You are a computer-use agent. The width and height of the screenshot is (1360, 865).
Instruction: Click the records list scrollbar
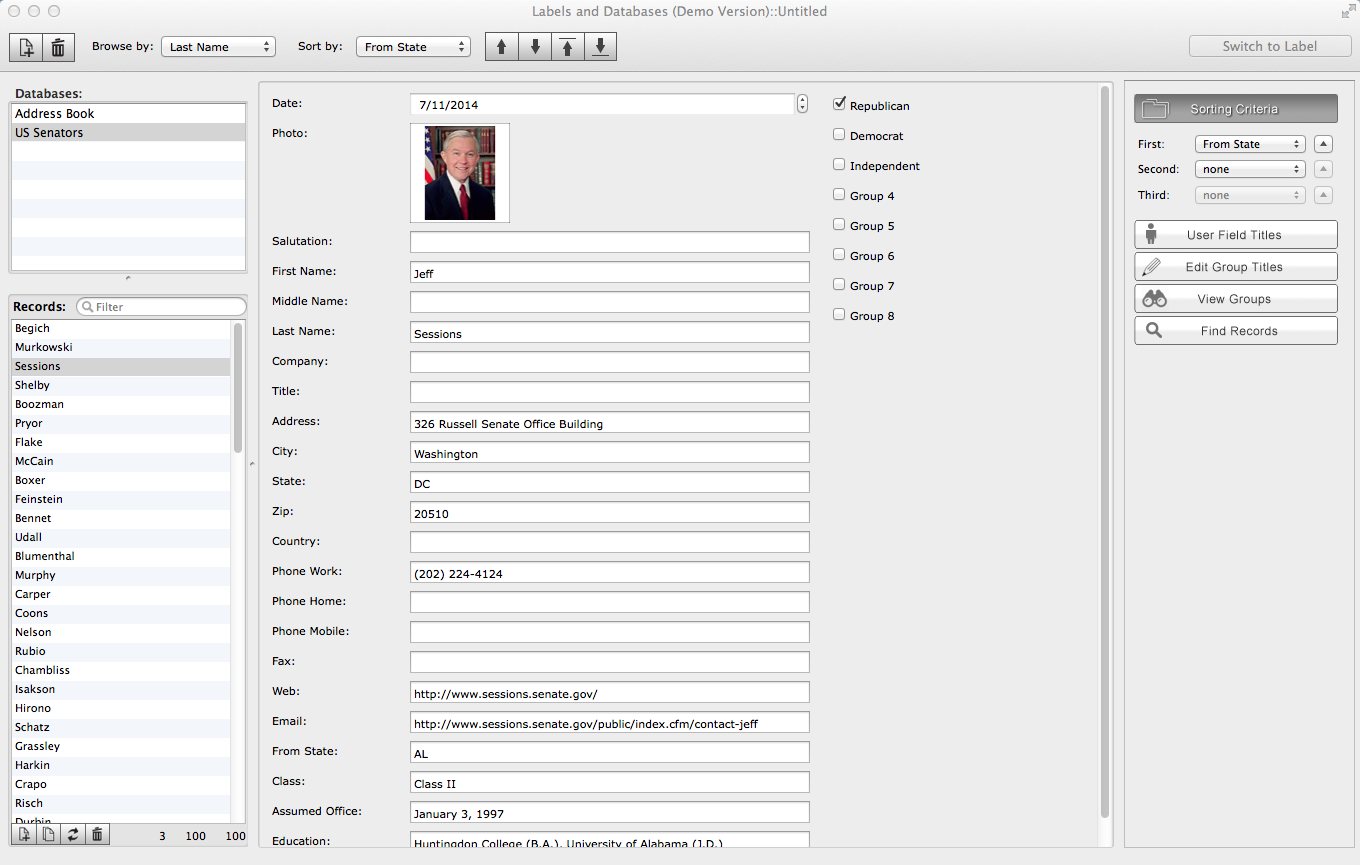(x=238, y=387)
